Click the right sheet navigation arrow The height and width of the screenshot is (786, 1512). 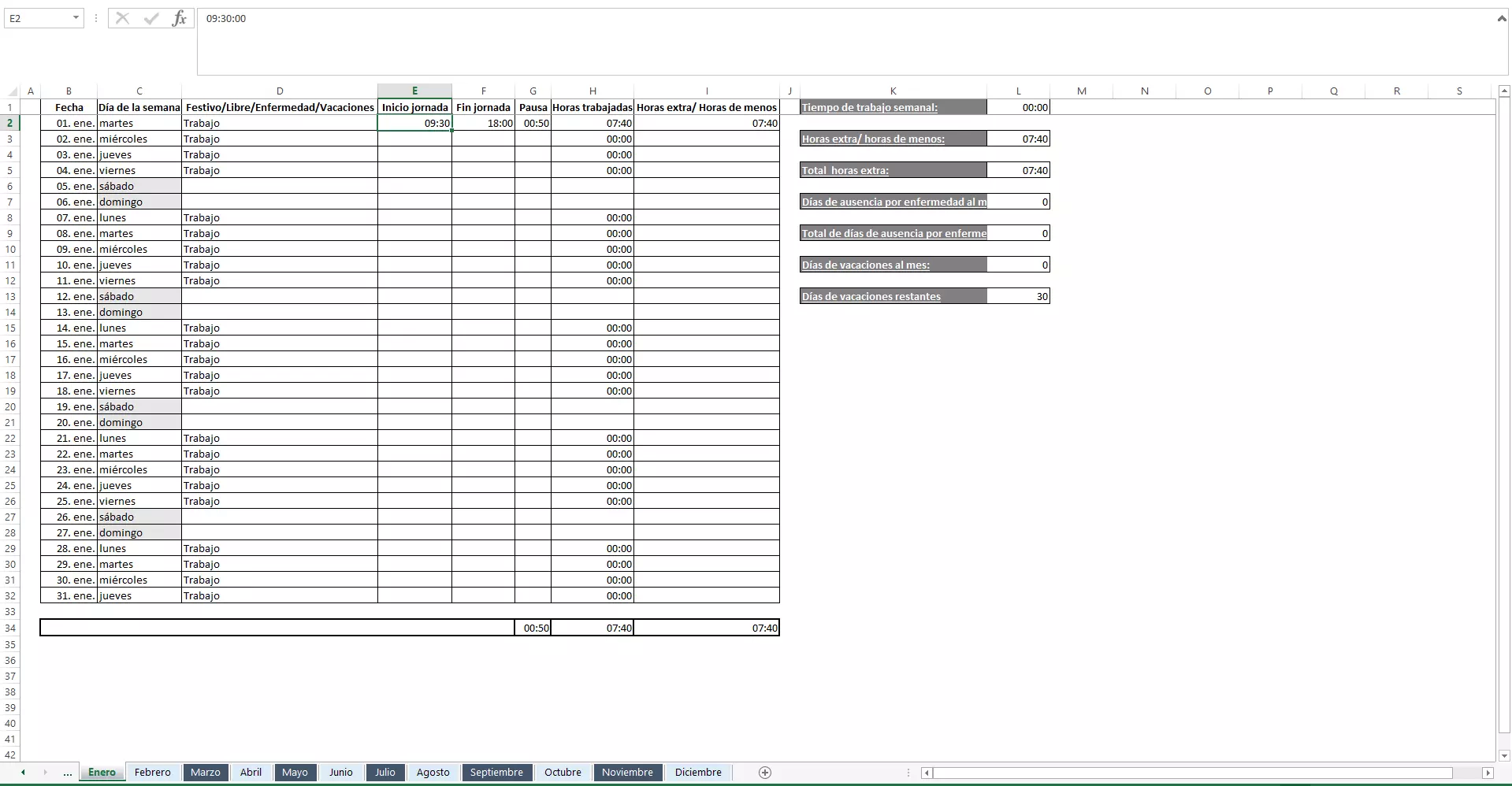point(44,773)
